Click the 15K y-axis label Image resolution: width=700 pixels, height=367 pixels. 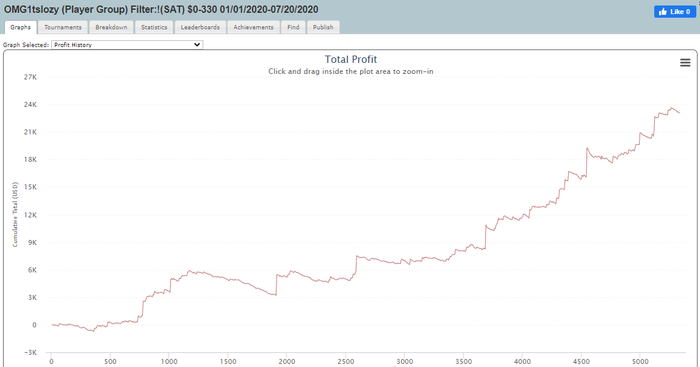coord(30,188)
